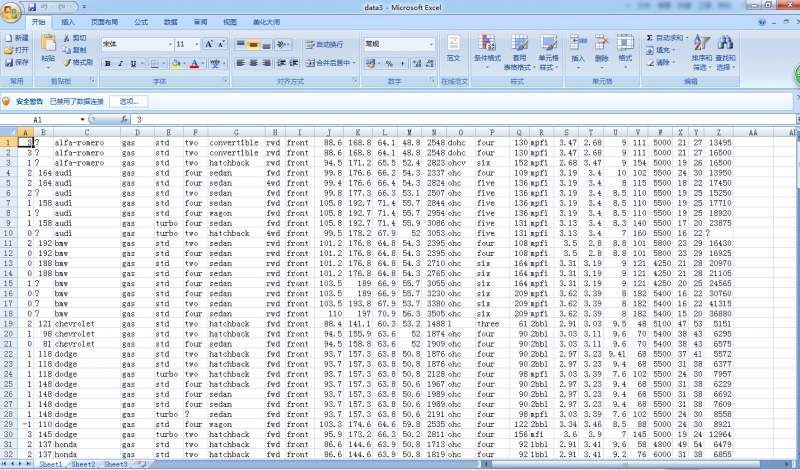Click the 打开 (Open) button
This screenshot has height=470, width=800.
17,50
